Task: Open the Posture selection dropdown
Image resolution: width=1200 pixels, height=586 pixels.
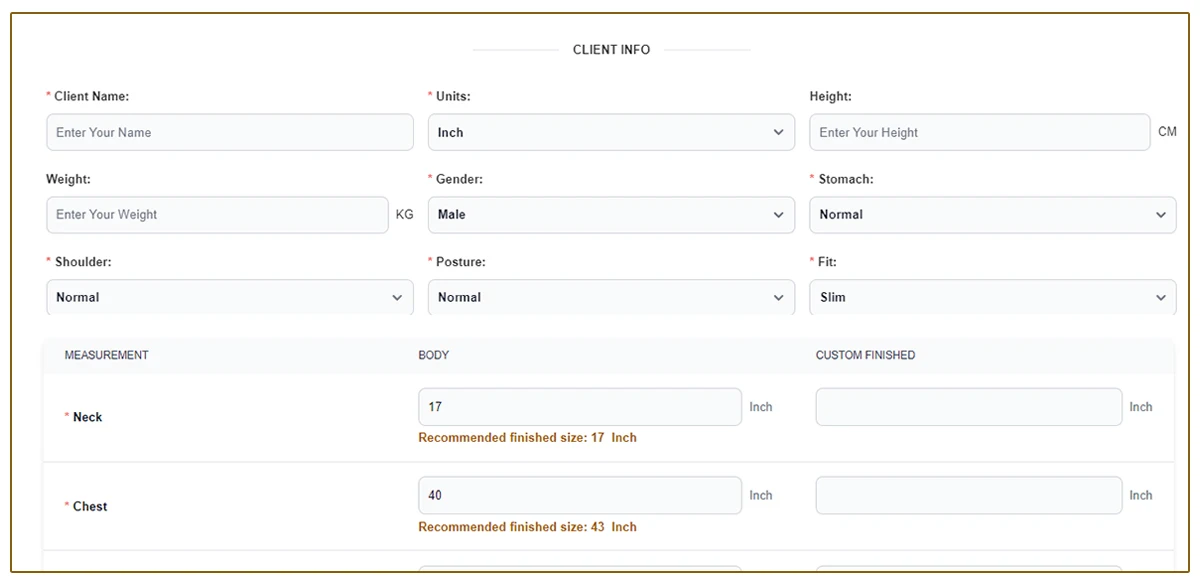Action: click(x=610, y=297)
